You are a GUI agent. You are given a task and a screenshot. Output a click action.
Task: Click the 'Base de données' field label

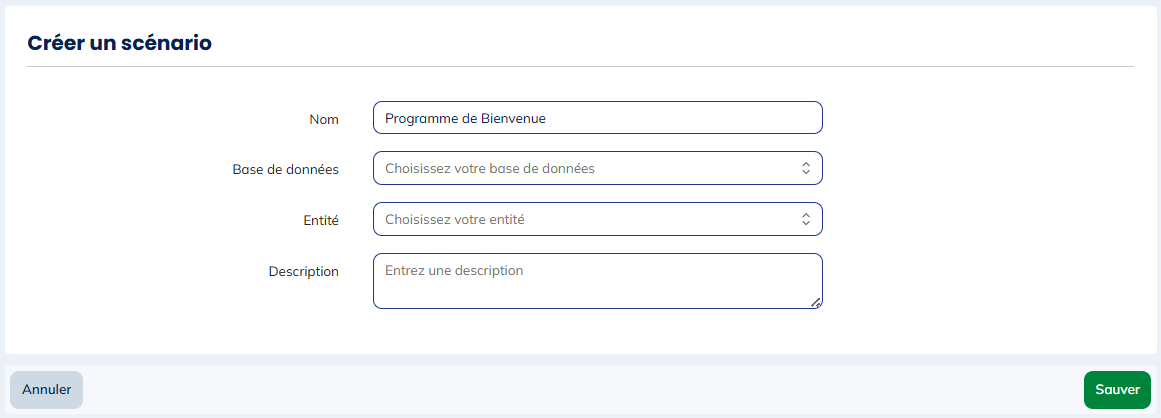point(286,170)
